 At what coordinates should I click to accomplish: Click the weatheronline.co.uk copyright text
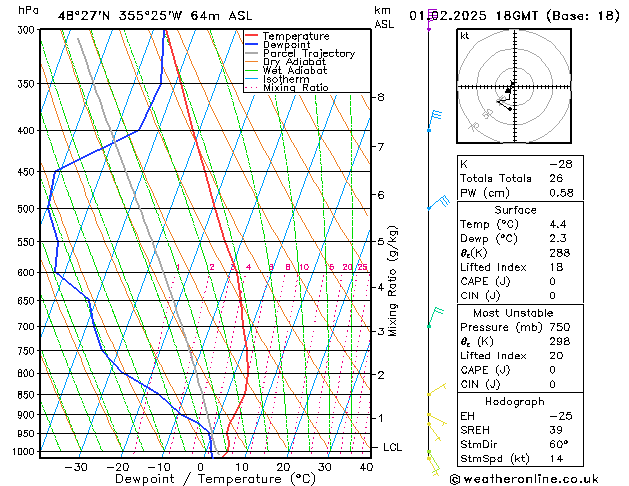[524, 479]
